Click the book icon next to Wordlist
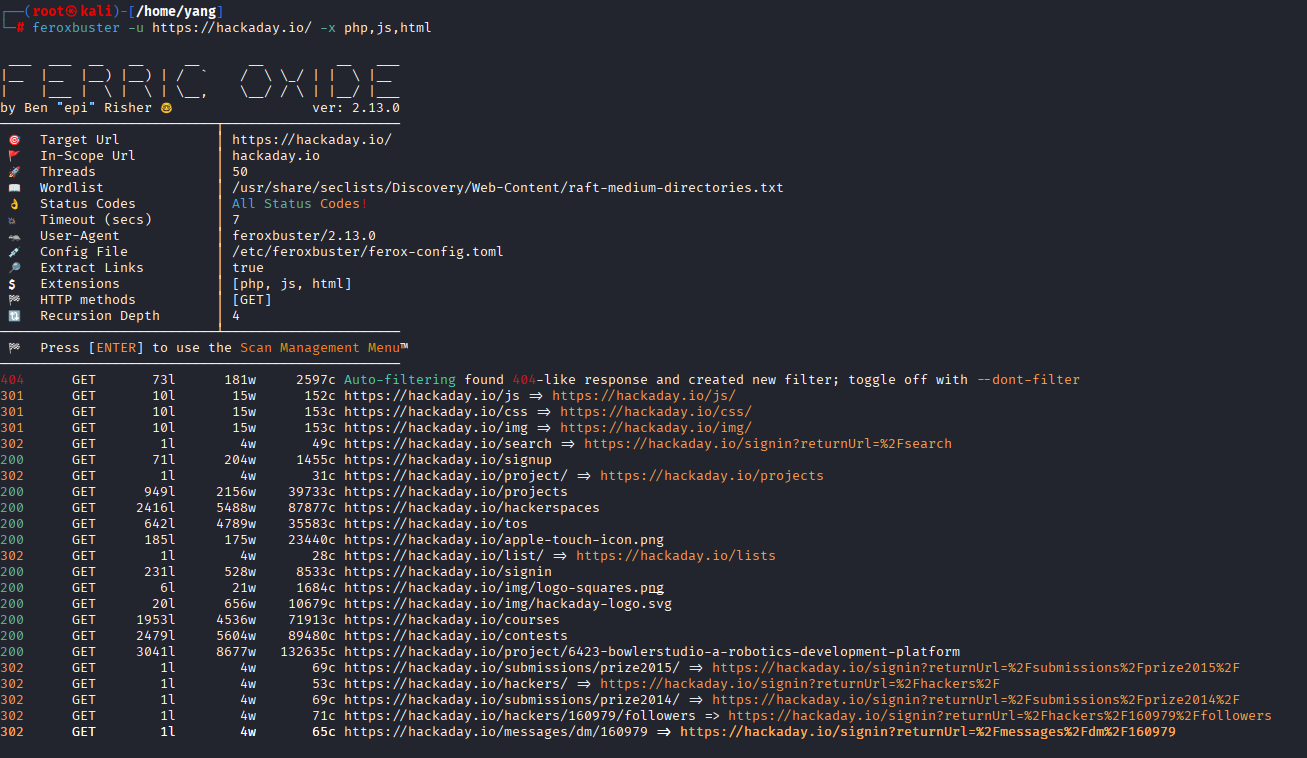1307x758 pixels. point(14,188)
